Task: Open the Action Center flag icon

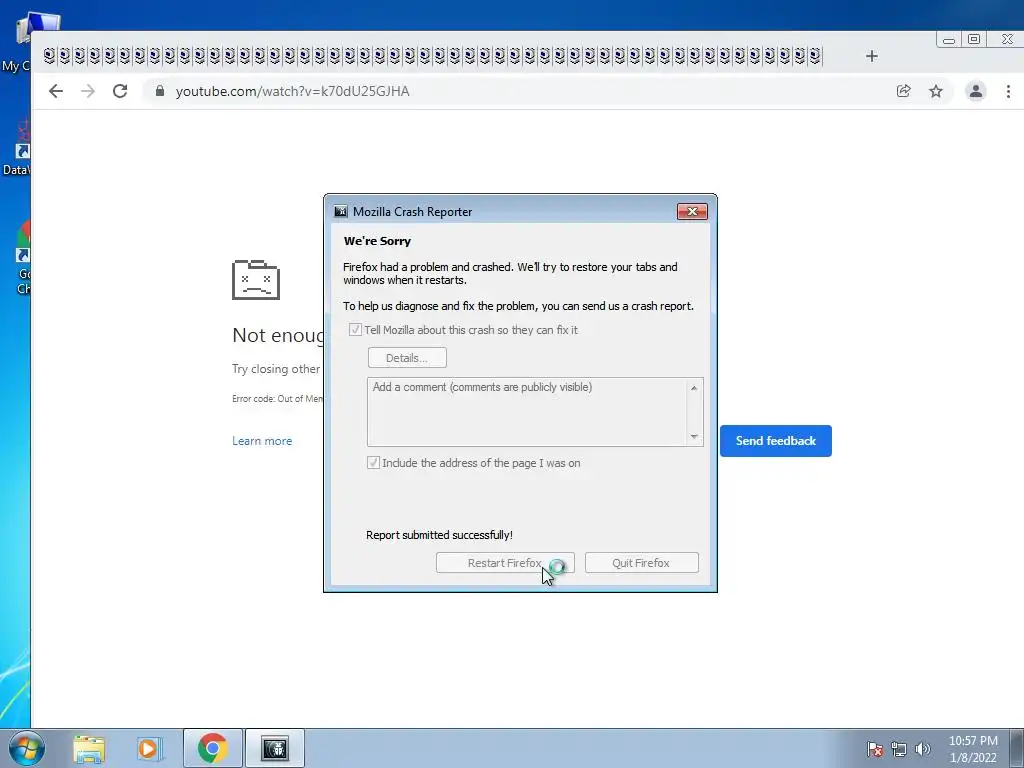Action: pos(875,749)
